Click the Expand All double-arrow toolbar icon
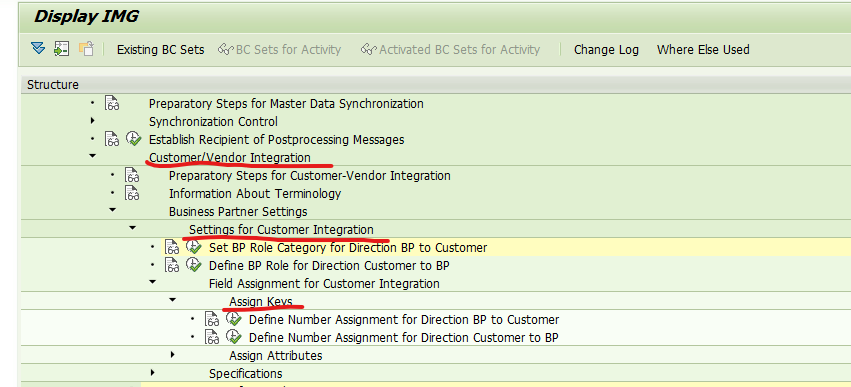The height and width of the screenshot is (387, 851). click(37, 49)
